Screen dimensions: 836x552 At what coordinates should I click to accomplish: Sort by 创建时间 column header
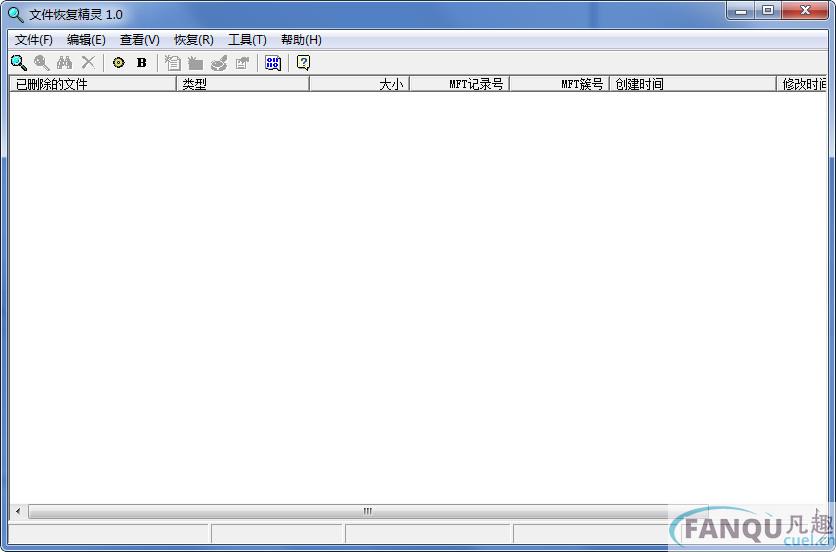(693, 84)
